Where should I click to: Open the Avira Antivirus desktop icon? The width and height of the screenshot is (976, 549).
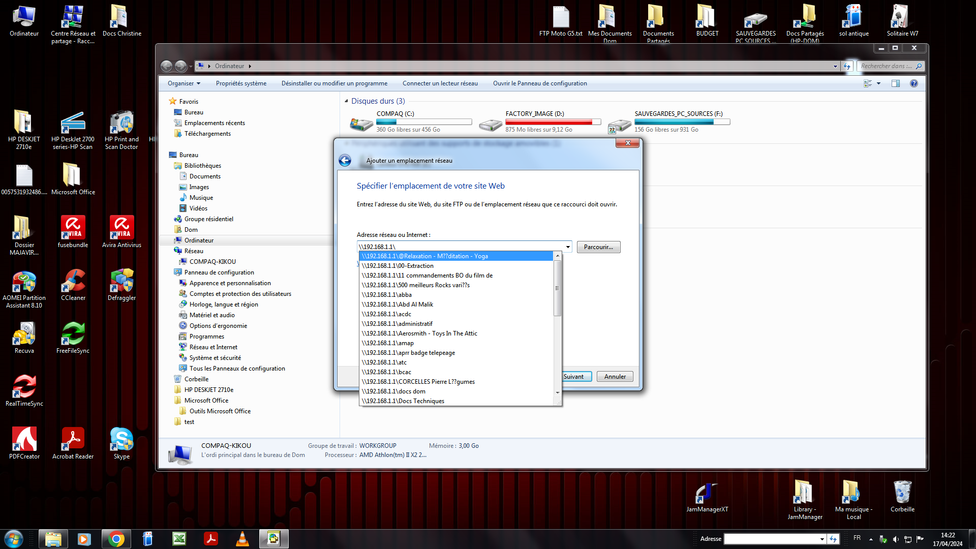[121, 229]
